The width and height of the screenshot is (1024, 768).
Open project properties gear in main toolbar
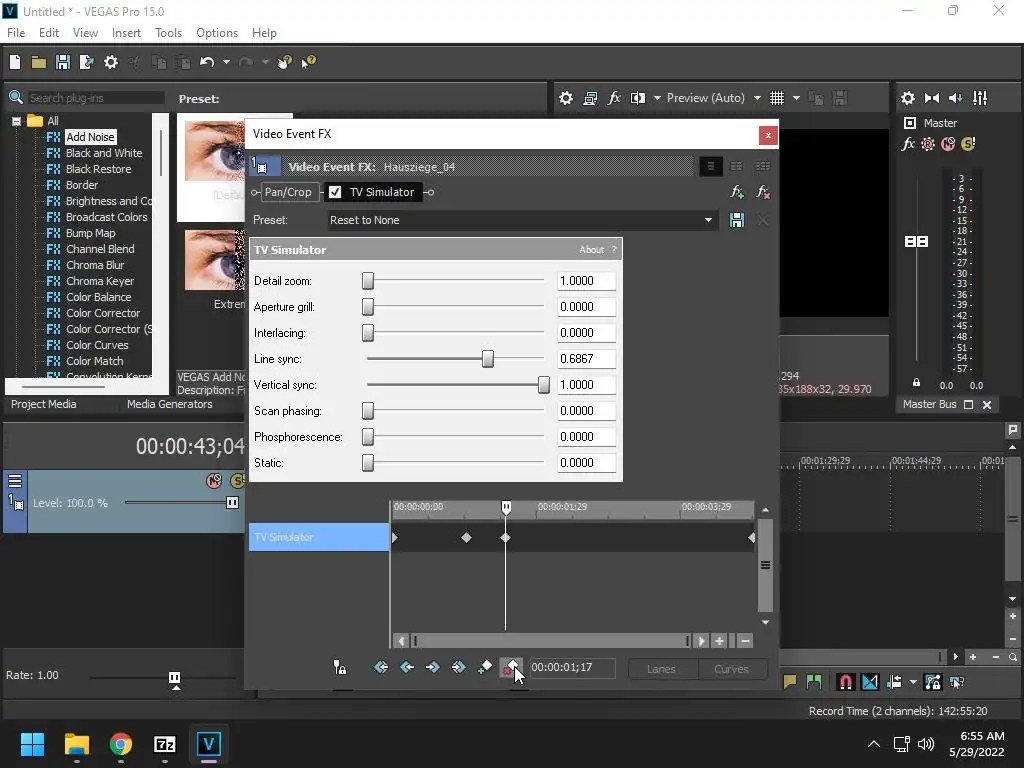coord(111,62)
